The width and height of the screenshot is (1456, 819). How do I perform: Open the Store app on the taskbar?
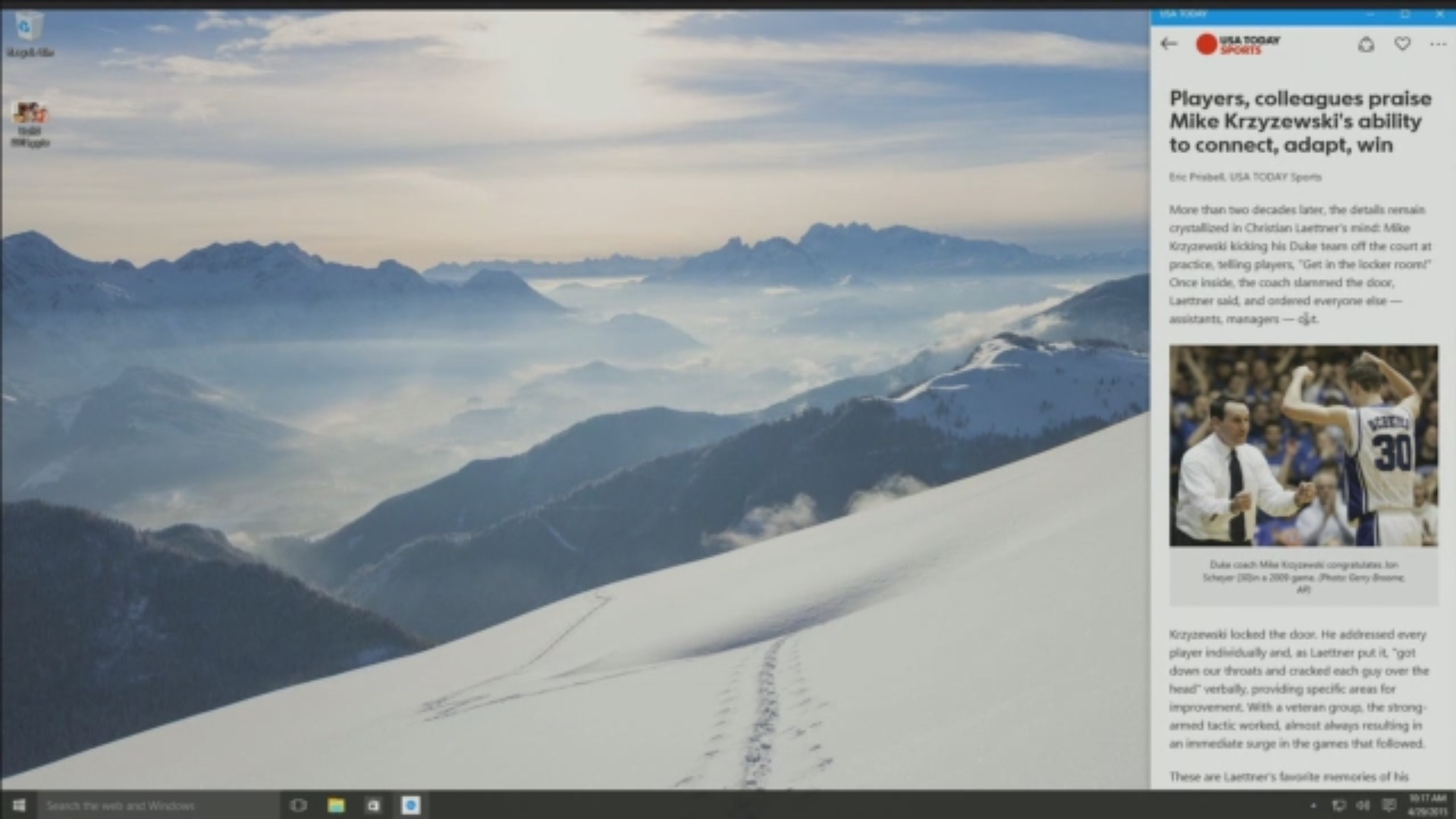click(373, 805)
